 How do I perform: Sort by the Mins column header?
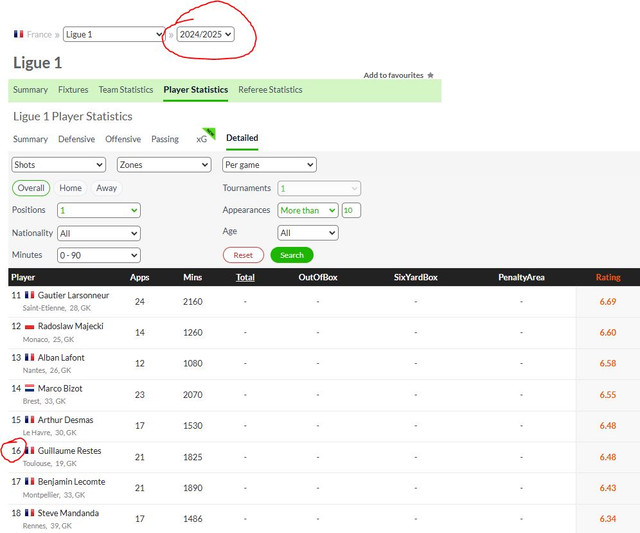[x=193, y=278]
